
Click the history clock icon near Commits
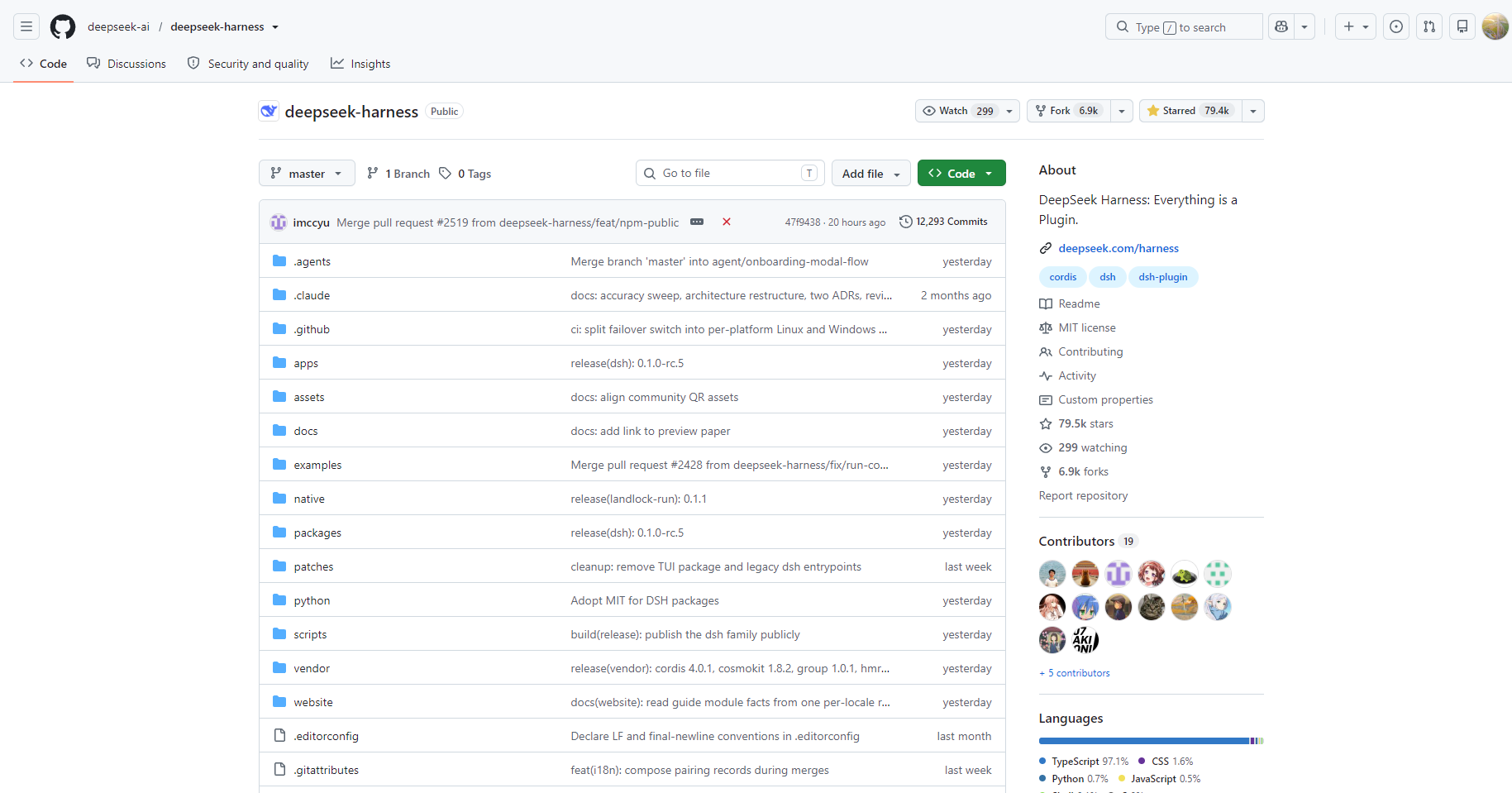point(906,222)
